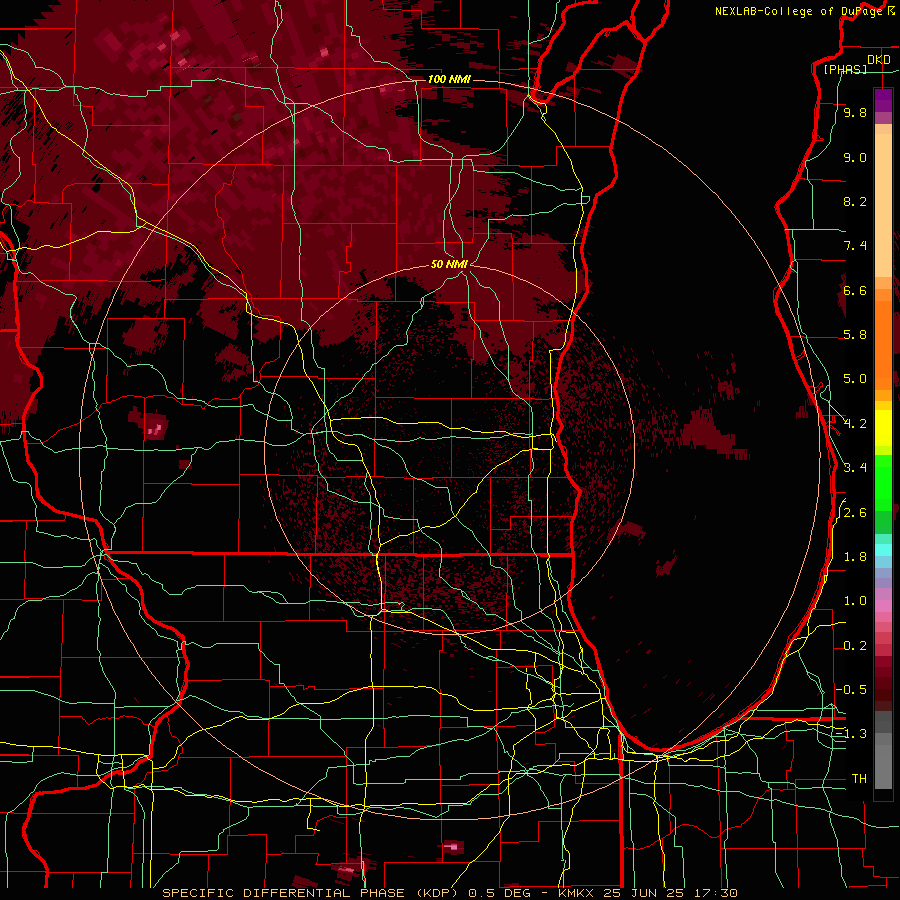Click the -1.3 scale value
The width and height of the screenshot is (900, 900).
click(x=852, y=734)
